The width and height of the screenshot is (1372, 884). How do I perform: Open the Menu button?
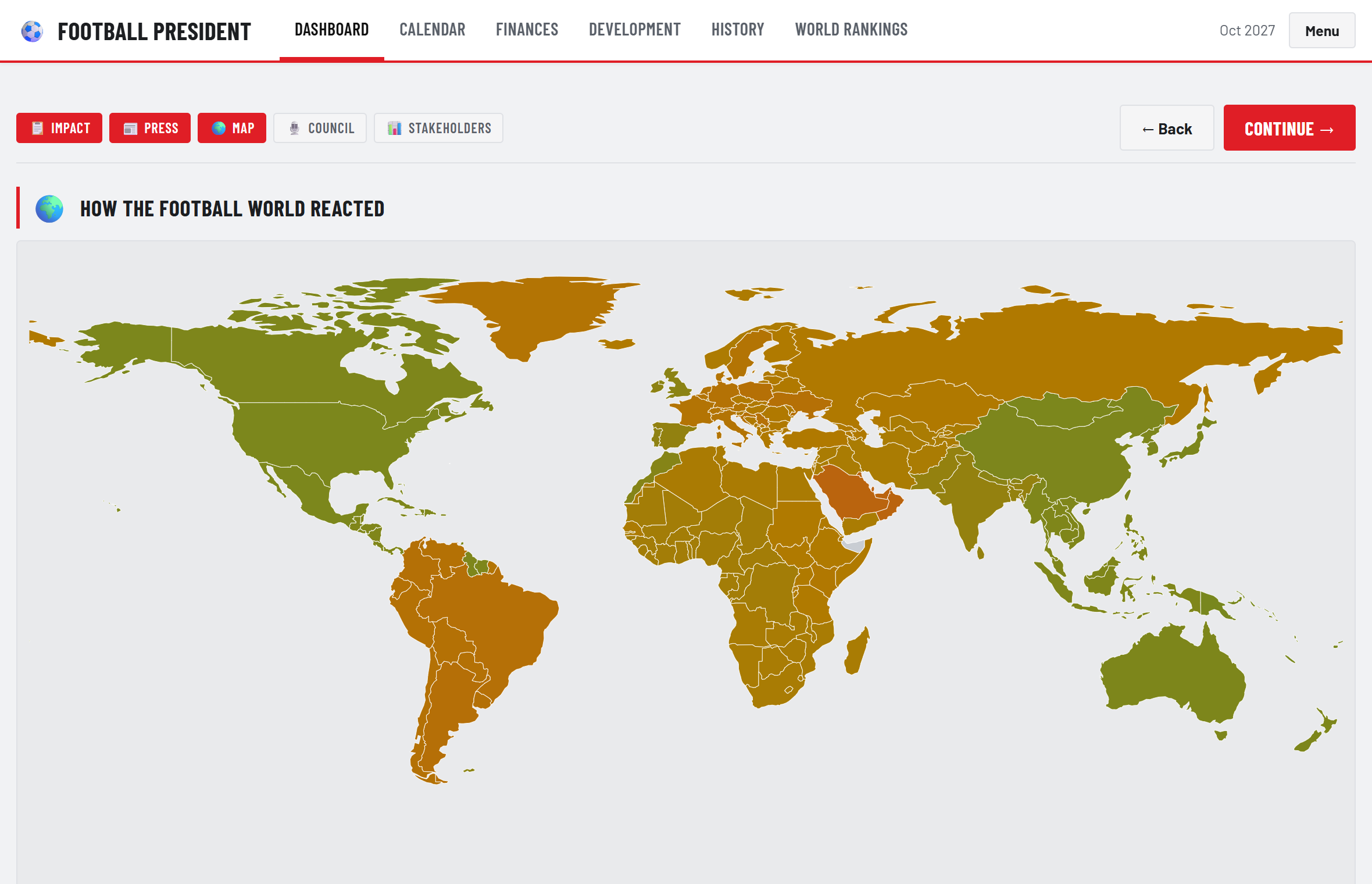pyautogui.click(x=1322, y=31)
